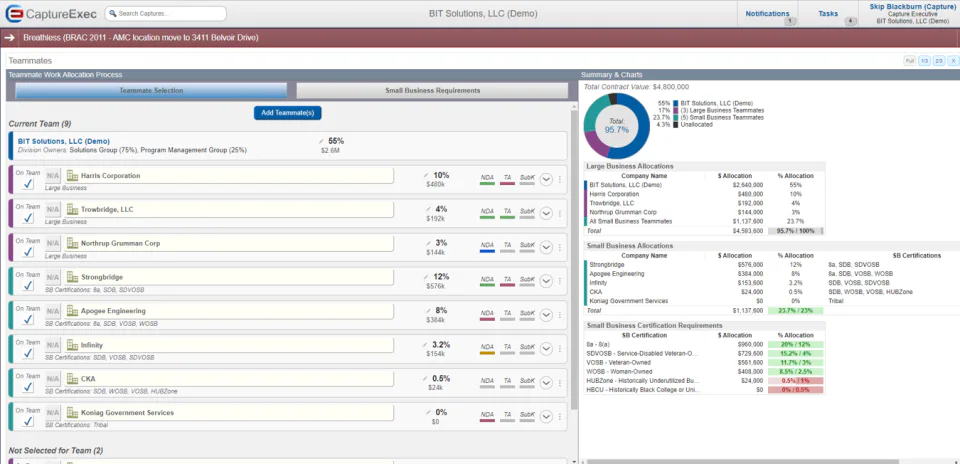Viewport: 960px width, 464px height.
Task: Uncheck On Team for Koniag Government Services
Action: (28, 421)
